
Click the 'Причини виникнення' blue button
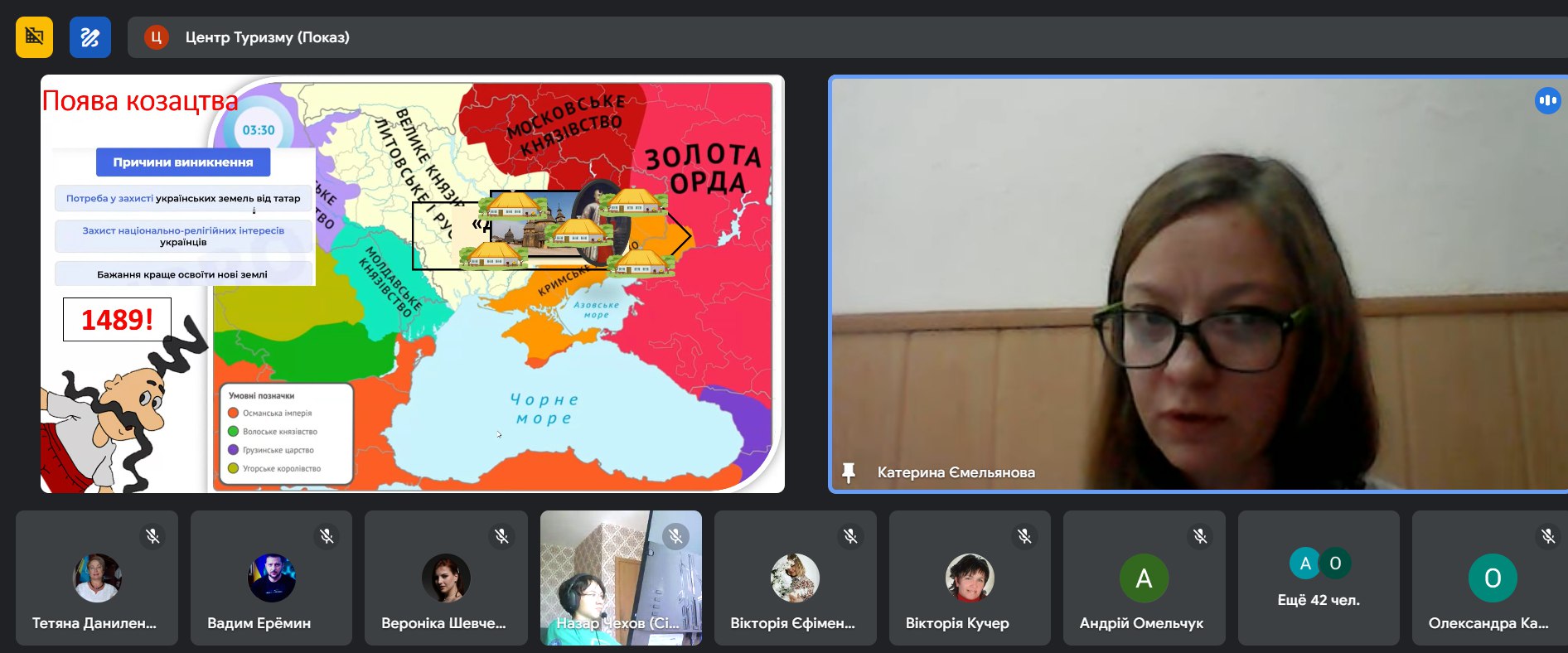pyautogui.click(x=183, y=162)
